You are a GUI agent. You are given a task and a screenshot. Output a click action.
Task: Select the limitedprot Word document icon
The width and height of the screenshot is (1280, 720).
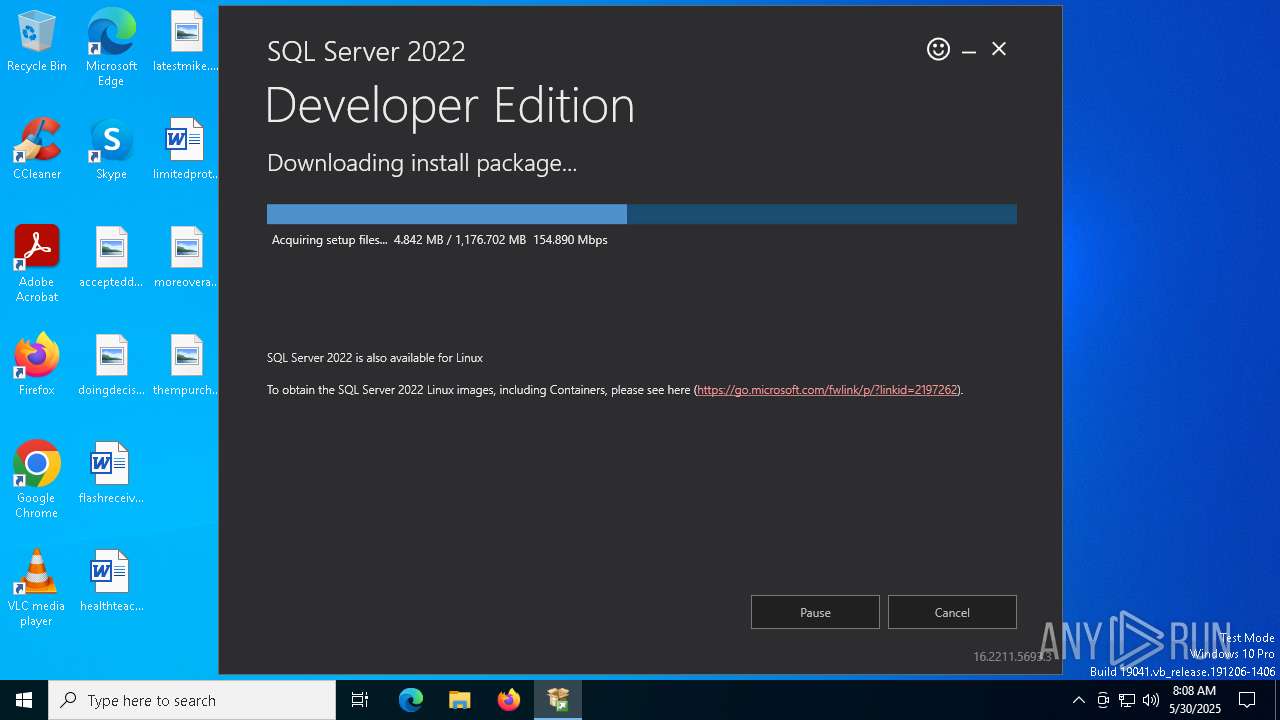tap(186, 150)
